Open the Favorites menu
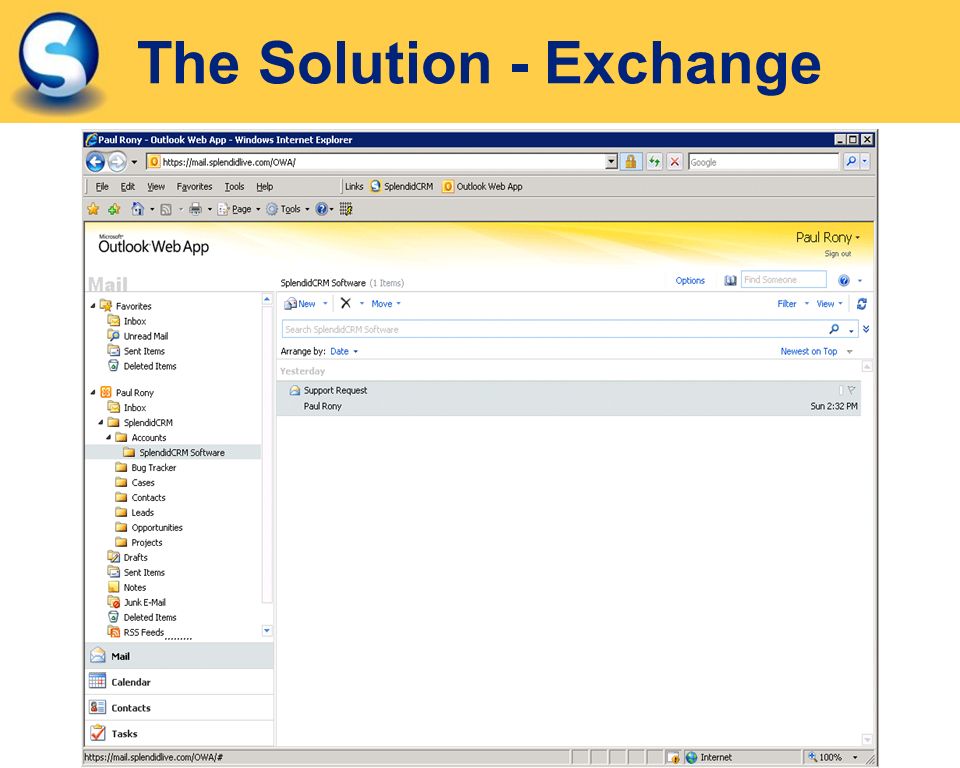Screen dimensions: 960x768 (x=194, y=186)
